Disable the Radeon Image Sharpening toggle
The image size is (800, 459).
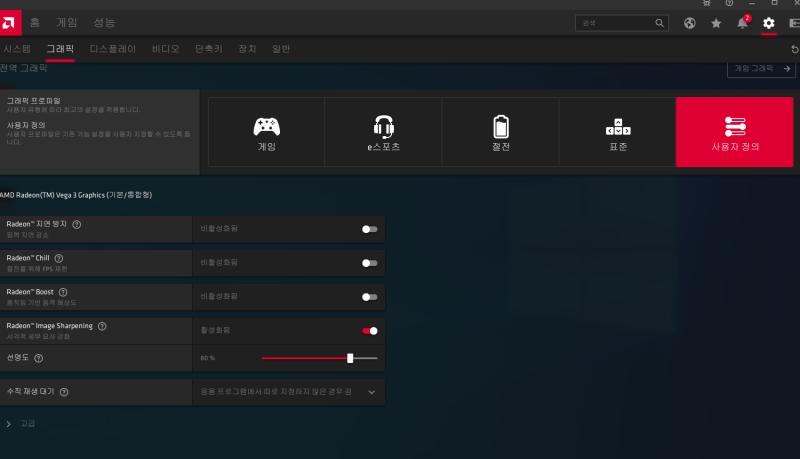click(x=369, y=331)
